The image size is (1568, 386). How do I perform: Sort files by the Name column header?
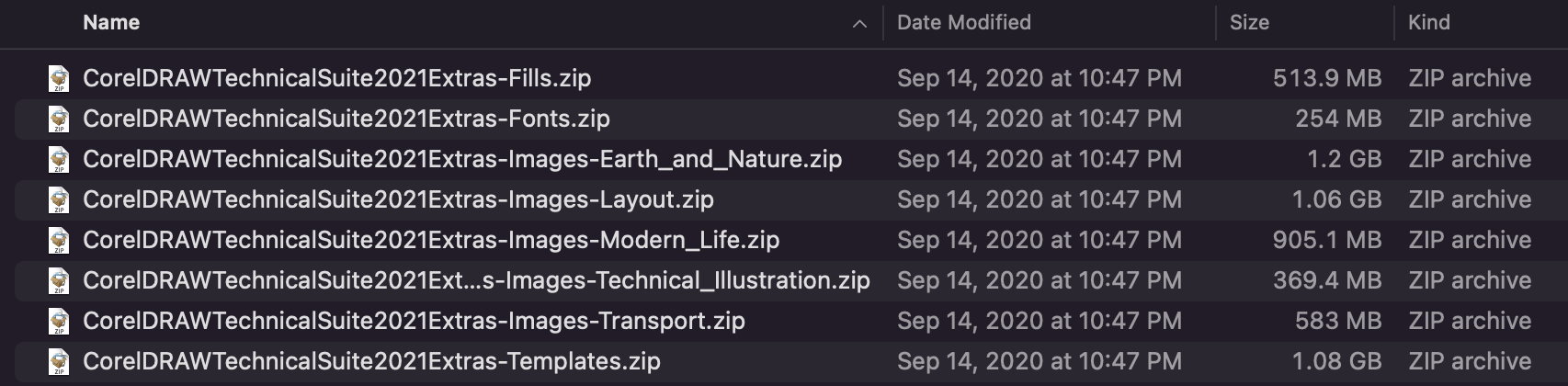click(111, 23)
